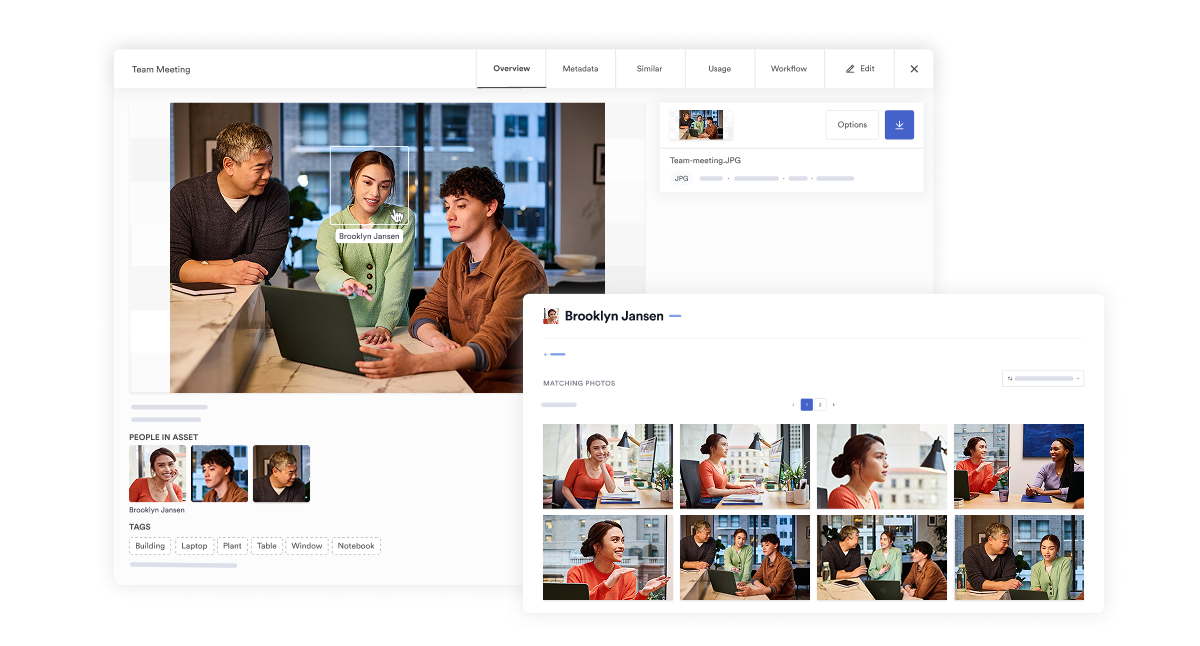Open the Workflow tab
This screenshot has height=646, width=1200.
(789, 69)
